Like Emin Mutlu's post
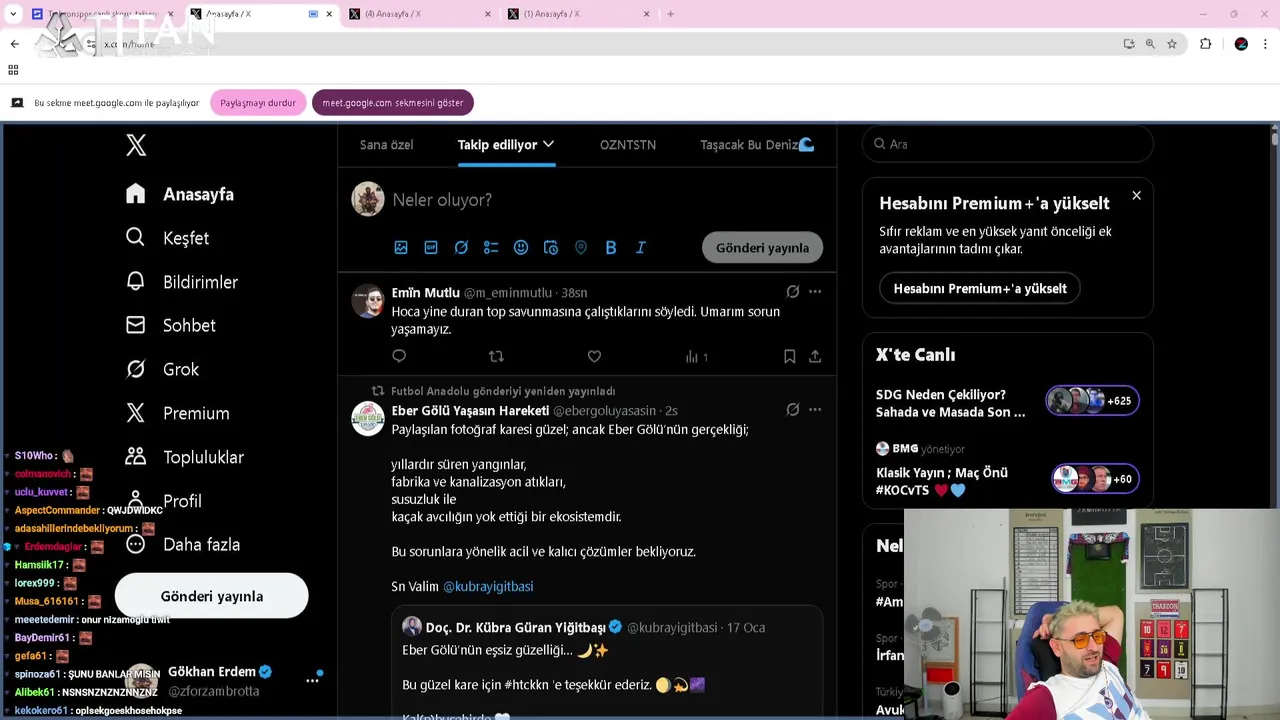Viewport: 1280px width, 720px height. pyautogui.click(x=594, y=356)
